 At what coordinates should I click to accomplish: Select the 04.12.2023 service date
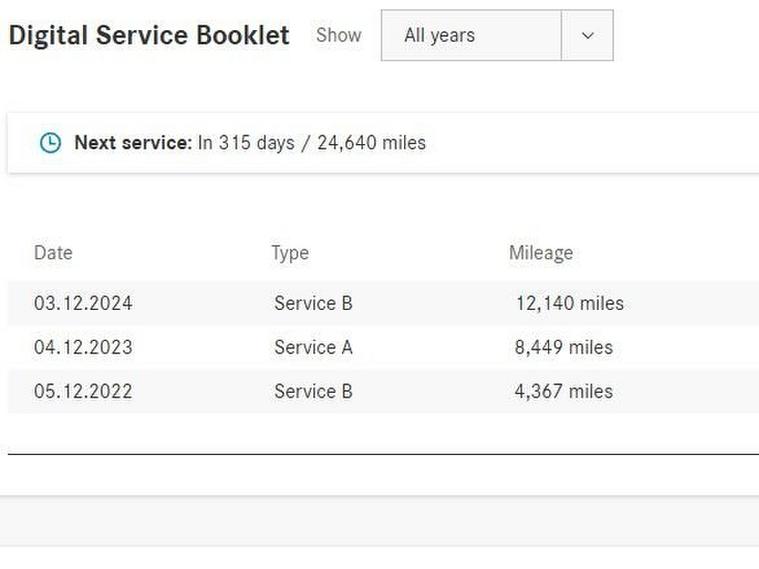click(x=83, y=347)
